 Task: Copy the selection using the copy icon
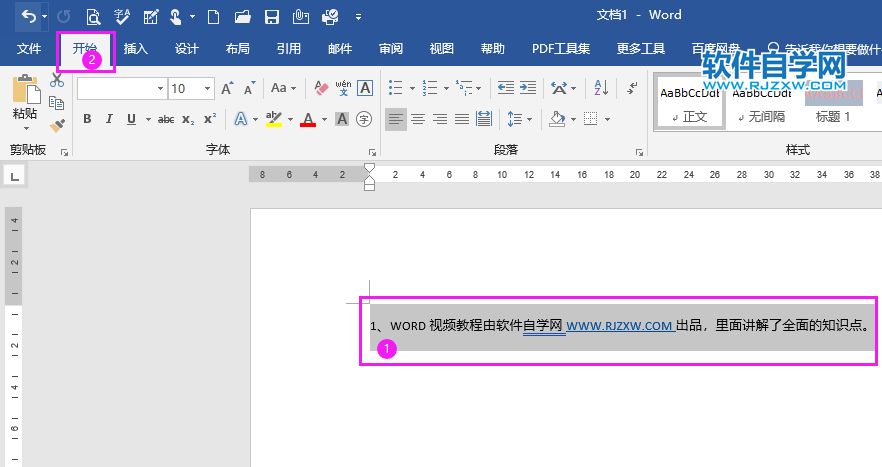click(57, 103)
